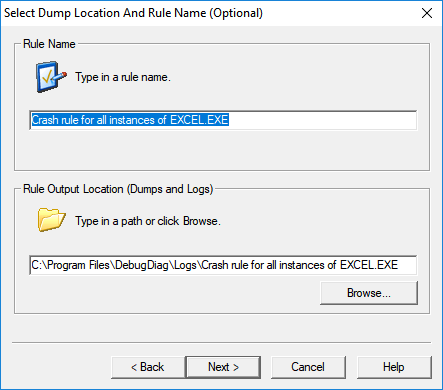Close the Select Dump Location dialog
Viewport: 443px width, 390px height.
427,13
